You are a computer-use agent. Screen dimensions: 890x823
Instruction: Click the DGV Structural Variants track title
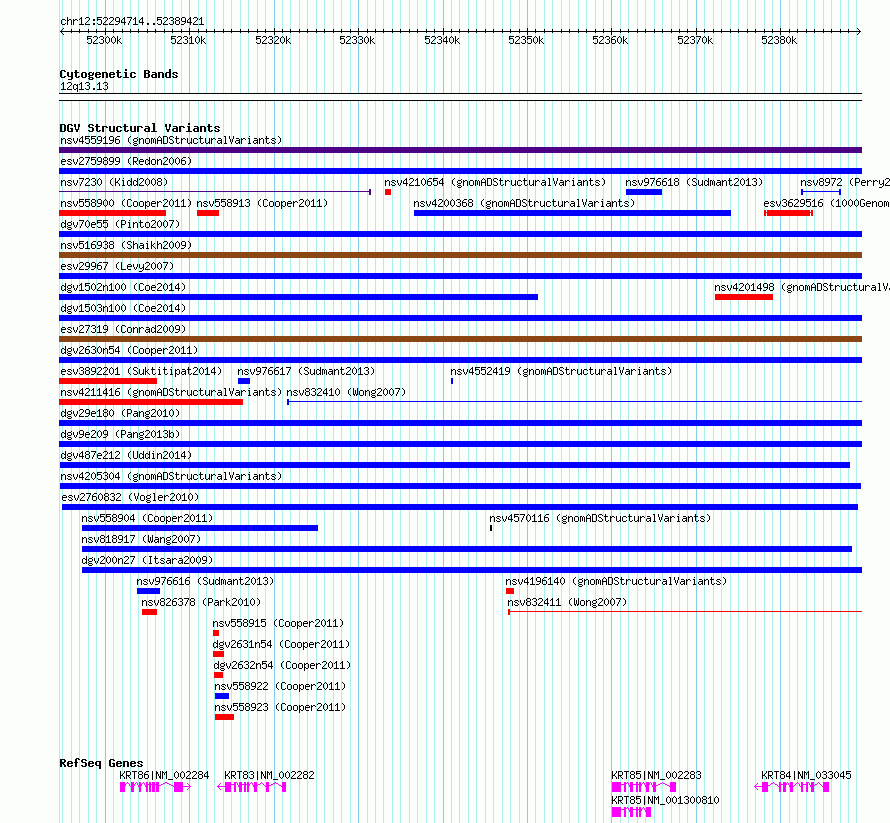pos(140,128)
